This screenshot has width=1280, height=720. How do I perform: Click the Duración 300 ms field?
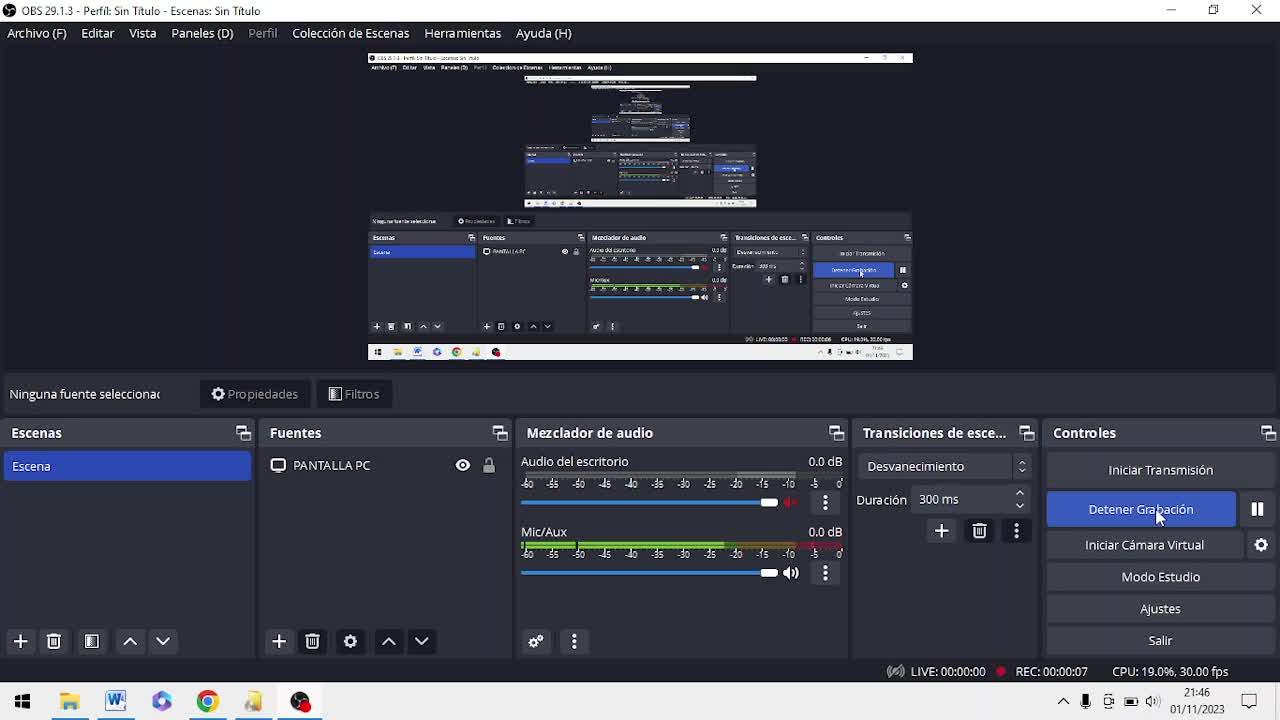971,499
